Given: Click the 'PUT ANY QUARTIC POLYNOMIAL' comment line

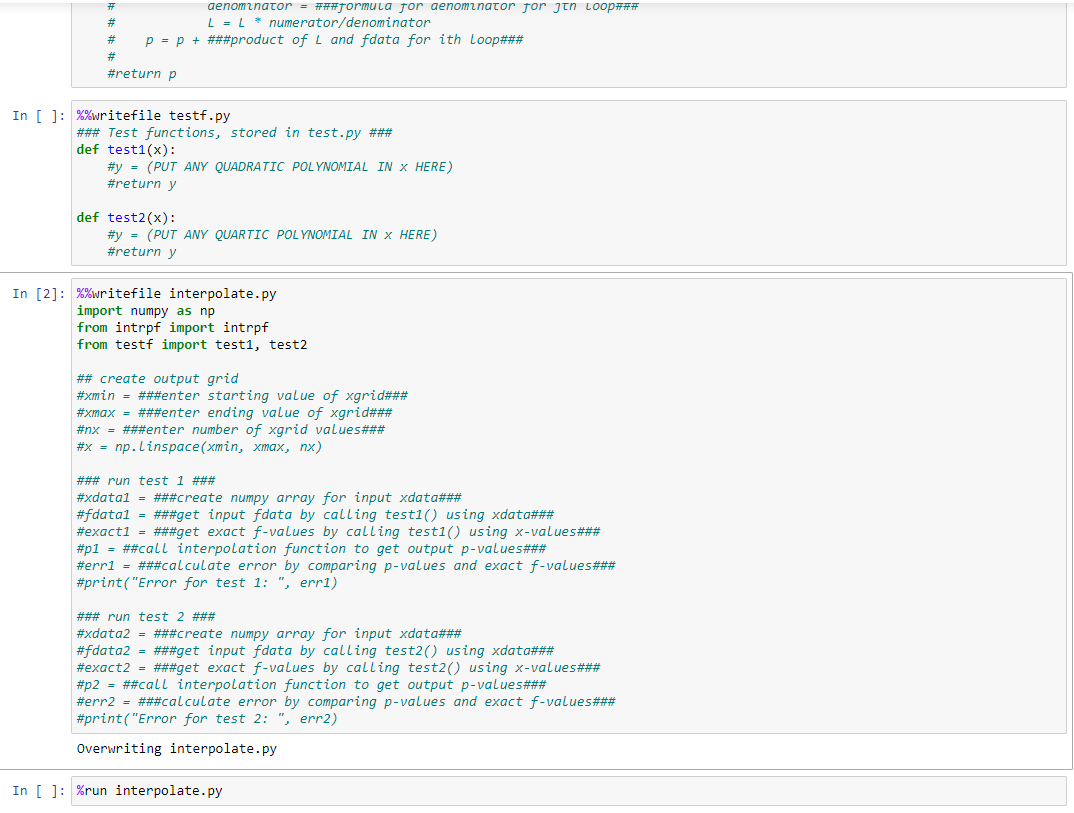Looking at the screenshot, I should [x=273, y=235].
